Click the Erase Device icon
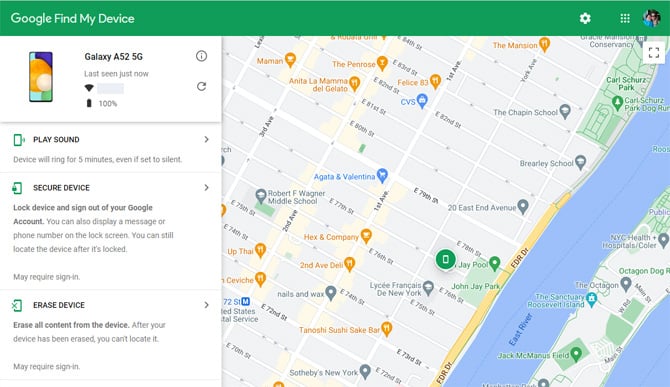 (x=17, y=305)
